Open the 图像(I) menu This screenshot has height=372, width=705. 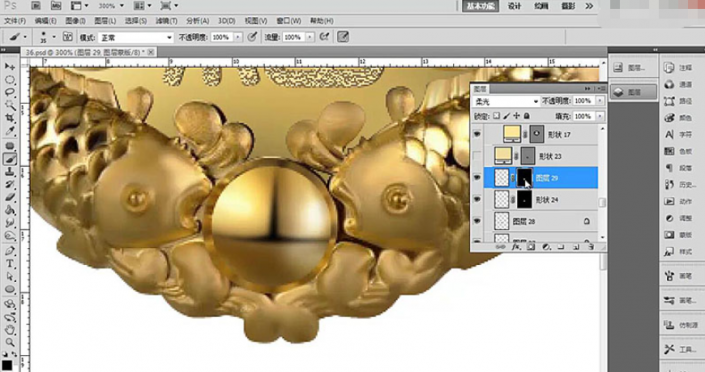(75, 21)
